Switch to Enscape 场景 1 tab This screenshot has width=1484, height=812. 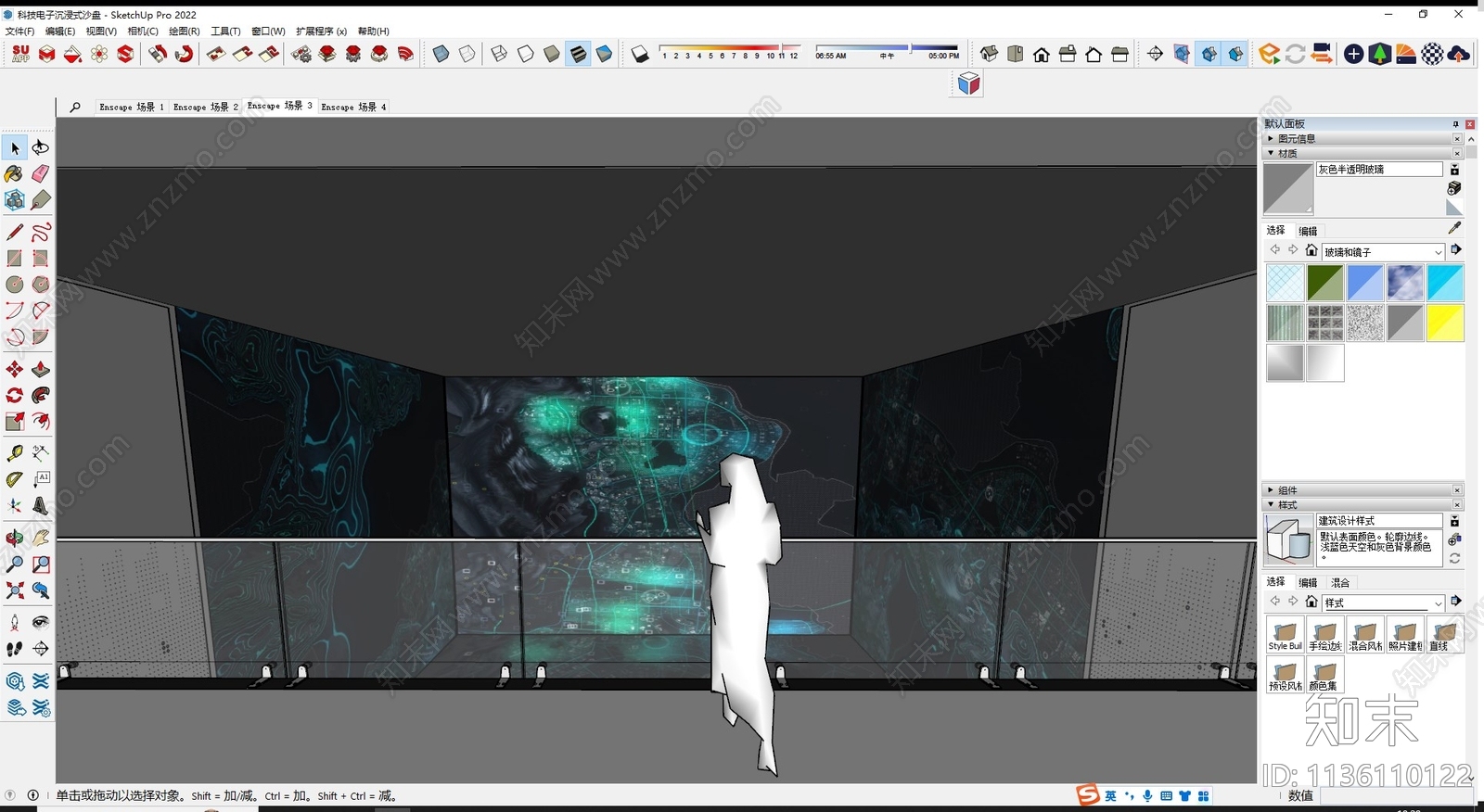[x=131, y=107]
